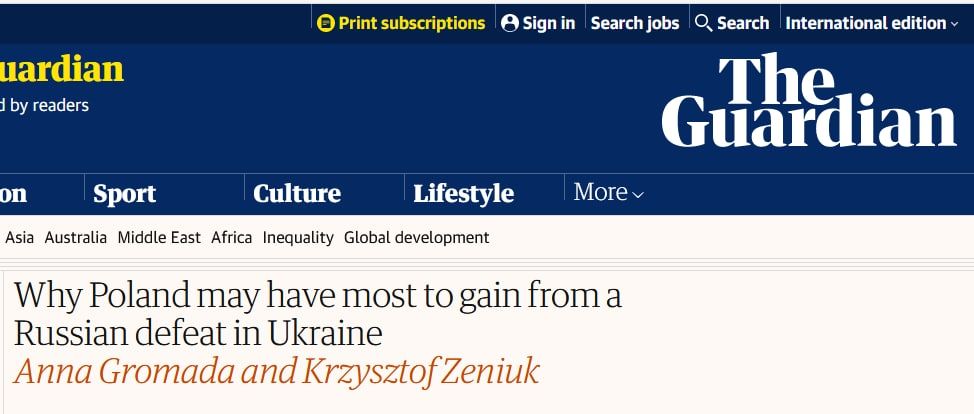
Task: Click the Print subscriptions text link
Action: click(412, 24)
